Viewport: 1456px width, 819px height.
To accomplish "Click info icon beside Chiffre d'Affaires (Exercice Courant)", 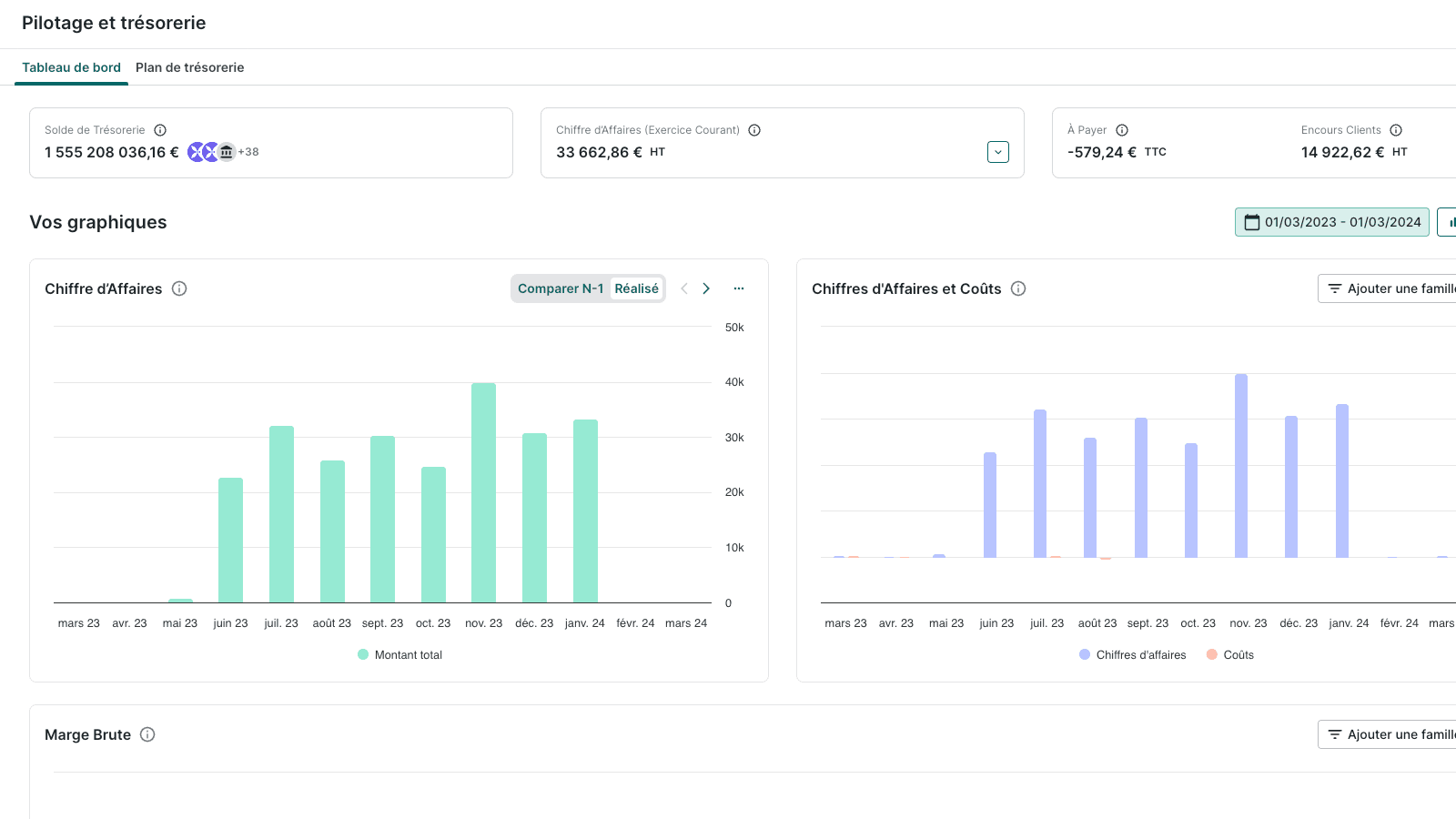I will (x=754, y=130).
